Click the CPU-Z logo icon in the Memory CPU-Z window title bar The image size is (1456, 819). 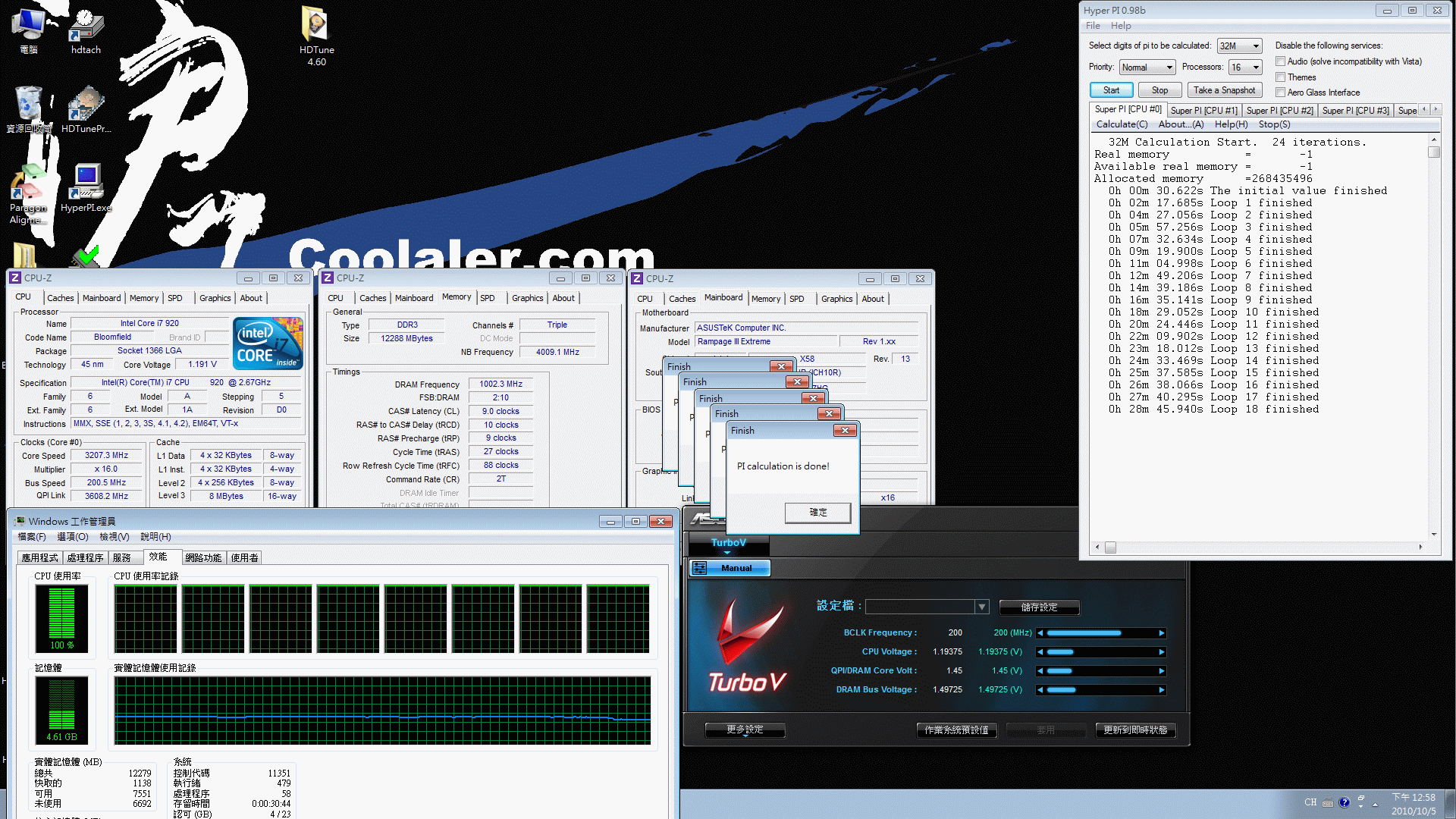click(x=328, y=278)
